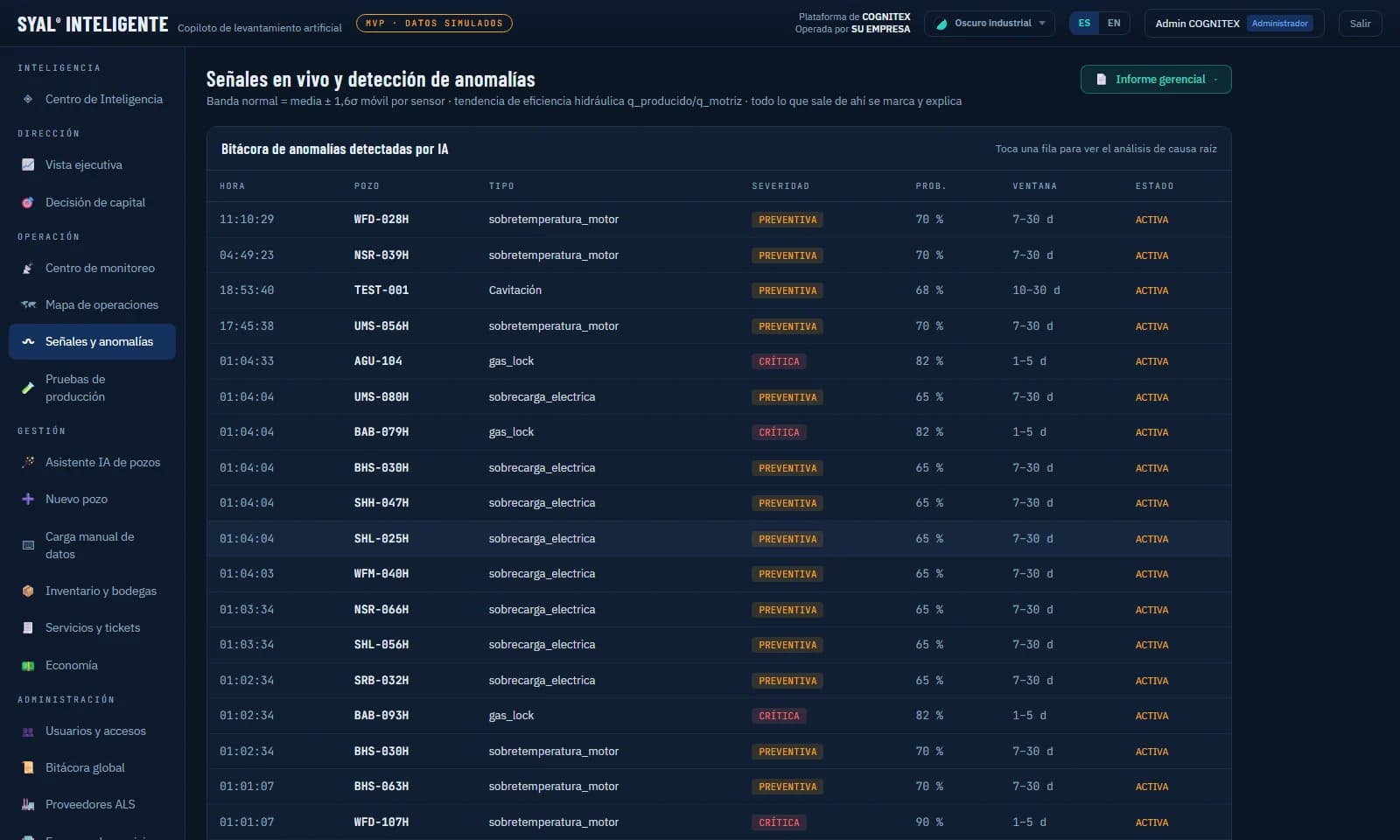Open the TEST-001 Cavitación anomaly row
This screenshot has height=840, width=1400.
pos(718,290)
